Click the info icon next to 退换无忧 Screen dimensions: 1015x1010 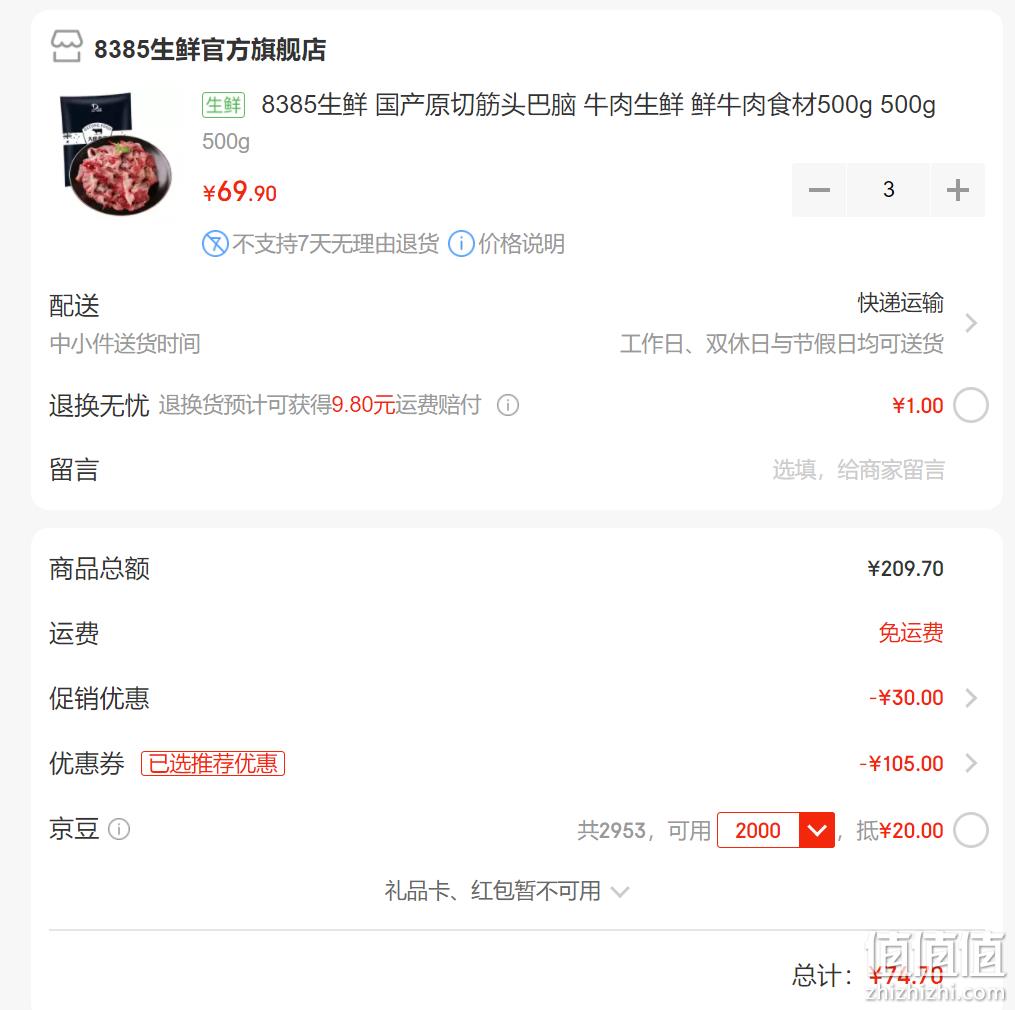coord(508,405)
